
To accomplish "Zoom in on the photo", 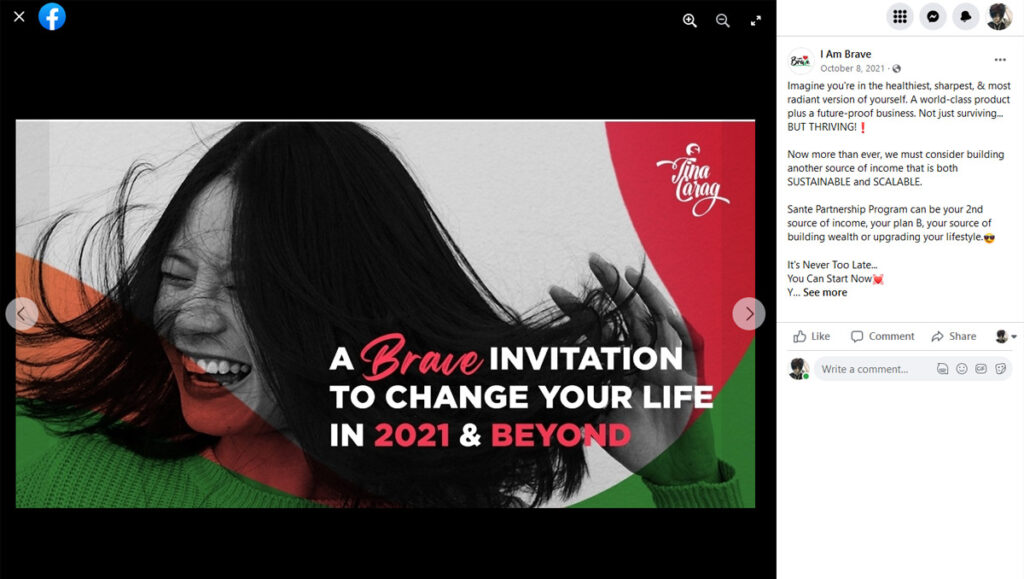I will click(690, 20).
